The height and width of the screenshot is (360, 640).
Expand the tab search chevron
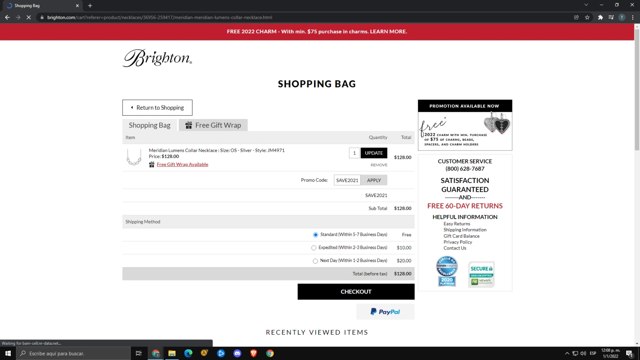coord(586,5)
